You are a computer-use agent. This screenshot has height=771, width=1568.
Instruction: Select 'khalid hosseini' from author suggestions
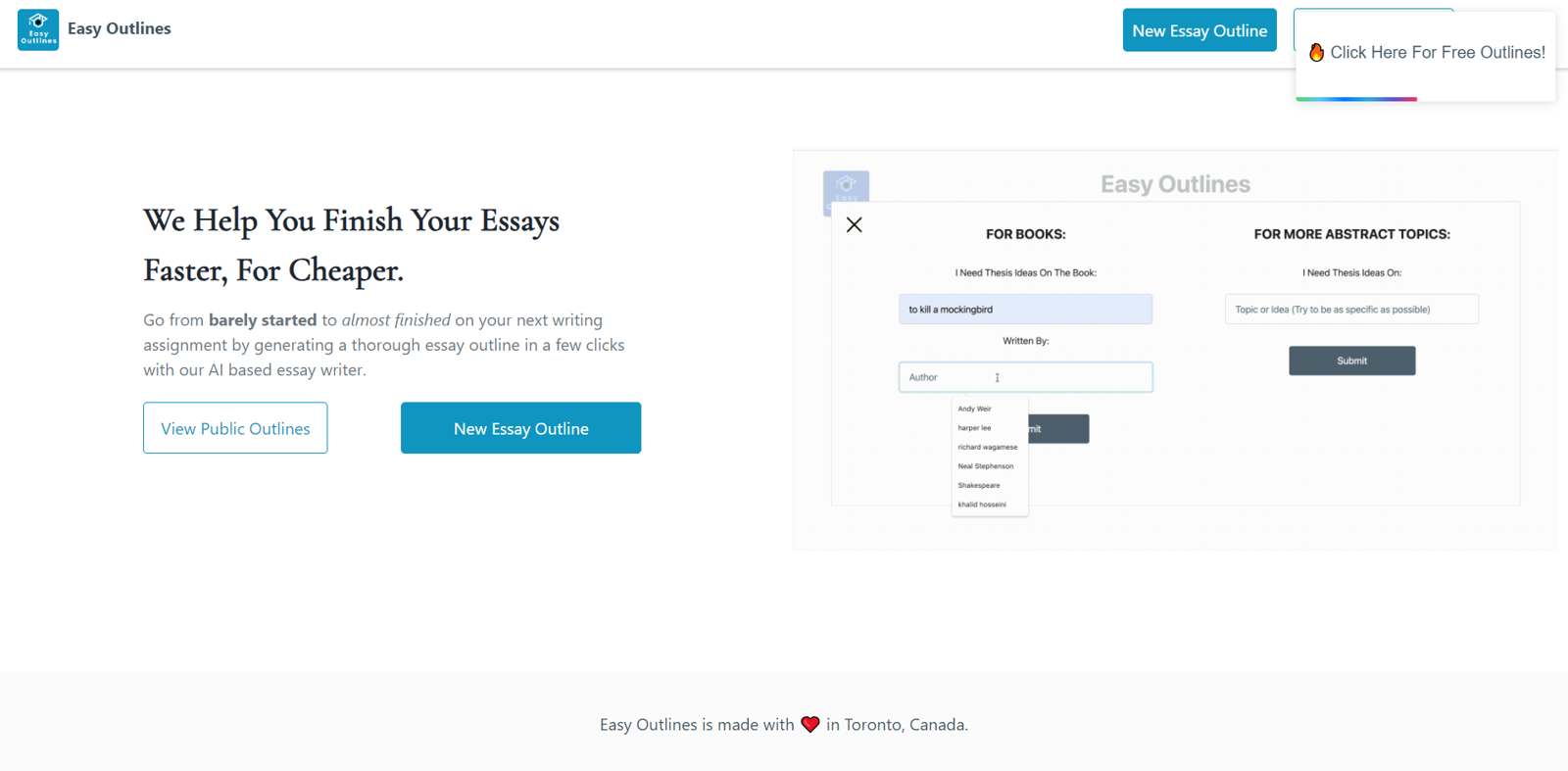[982, 505]
